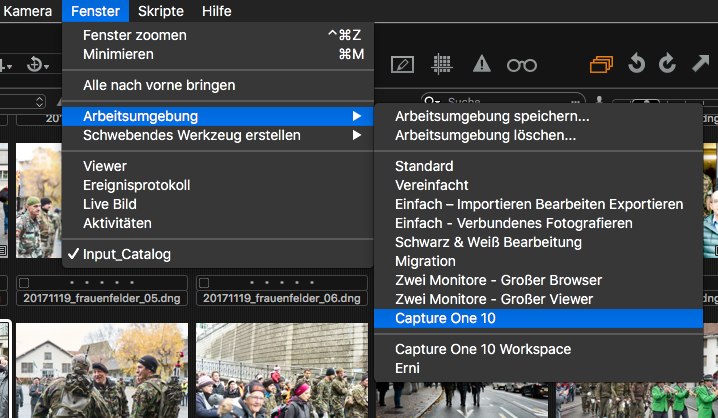Open the Kamera menu
The height and width of the screenshot is (418, 718).
(x=27, y=11)
